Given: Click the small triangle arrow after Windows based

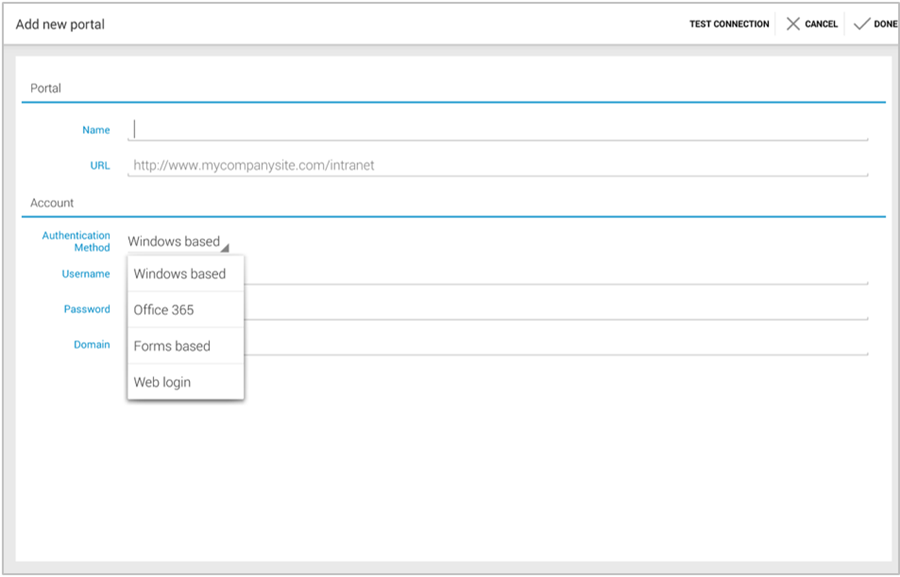Looking at the screenshot, I should coord(225,247).
